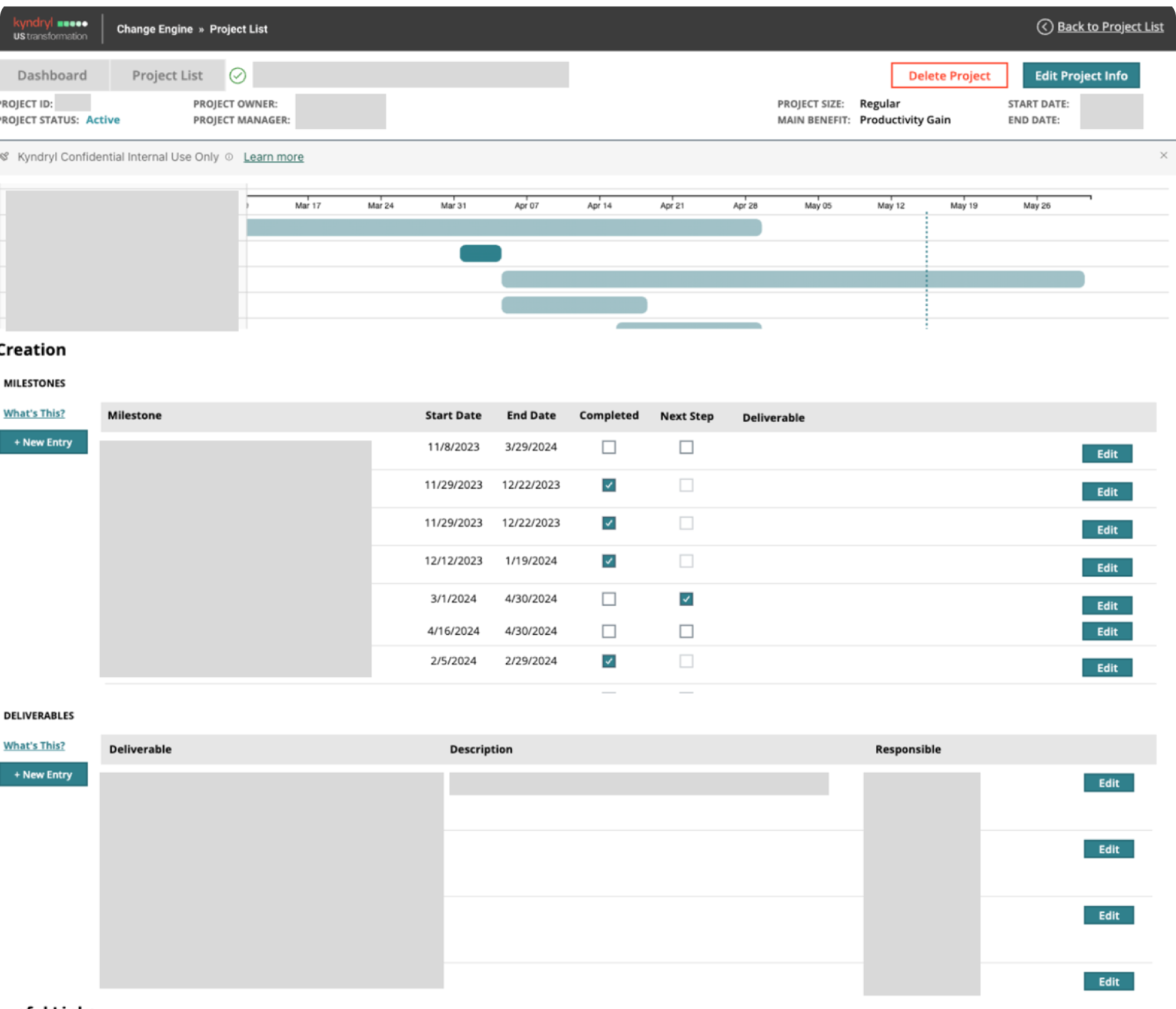Add a new milestone with New Entry
Image resolution: width=1176 pixels, height=1009 pixels.
pyautogui.click(x=44, y=442)
